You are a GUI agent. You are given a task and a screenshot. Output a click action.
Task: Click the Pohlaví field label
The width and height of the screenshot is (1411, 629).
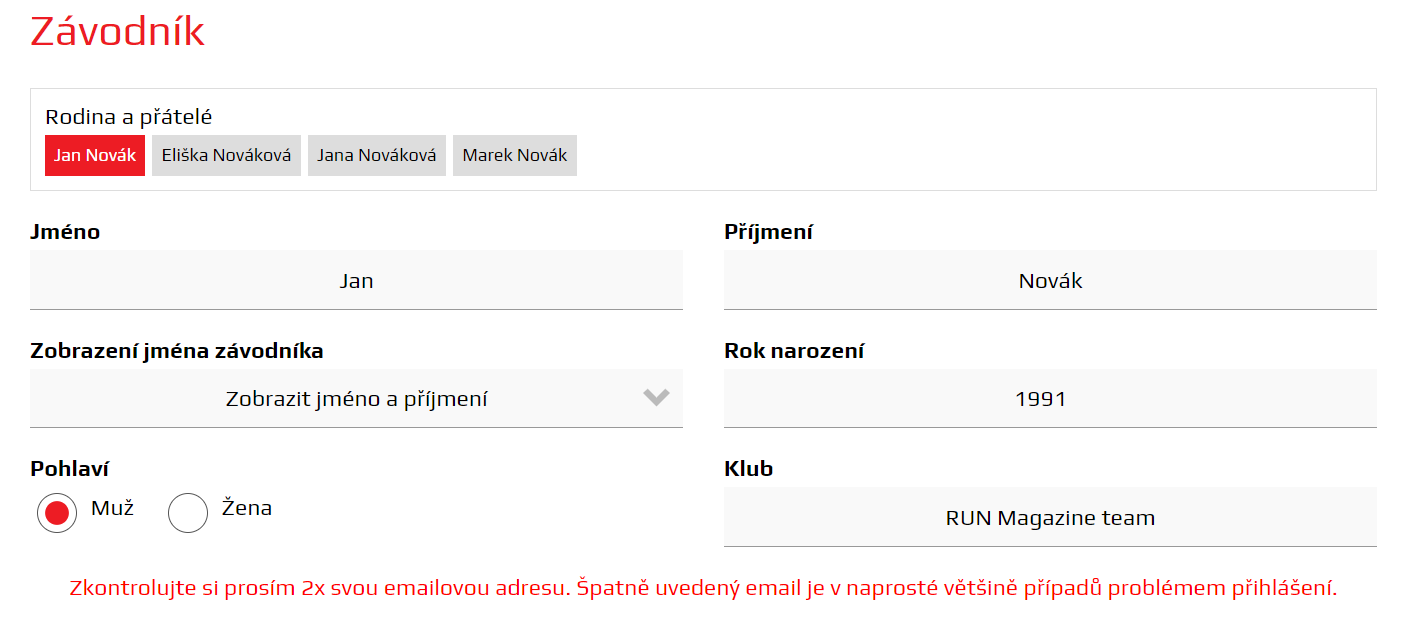70,469
